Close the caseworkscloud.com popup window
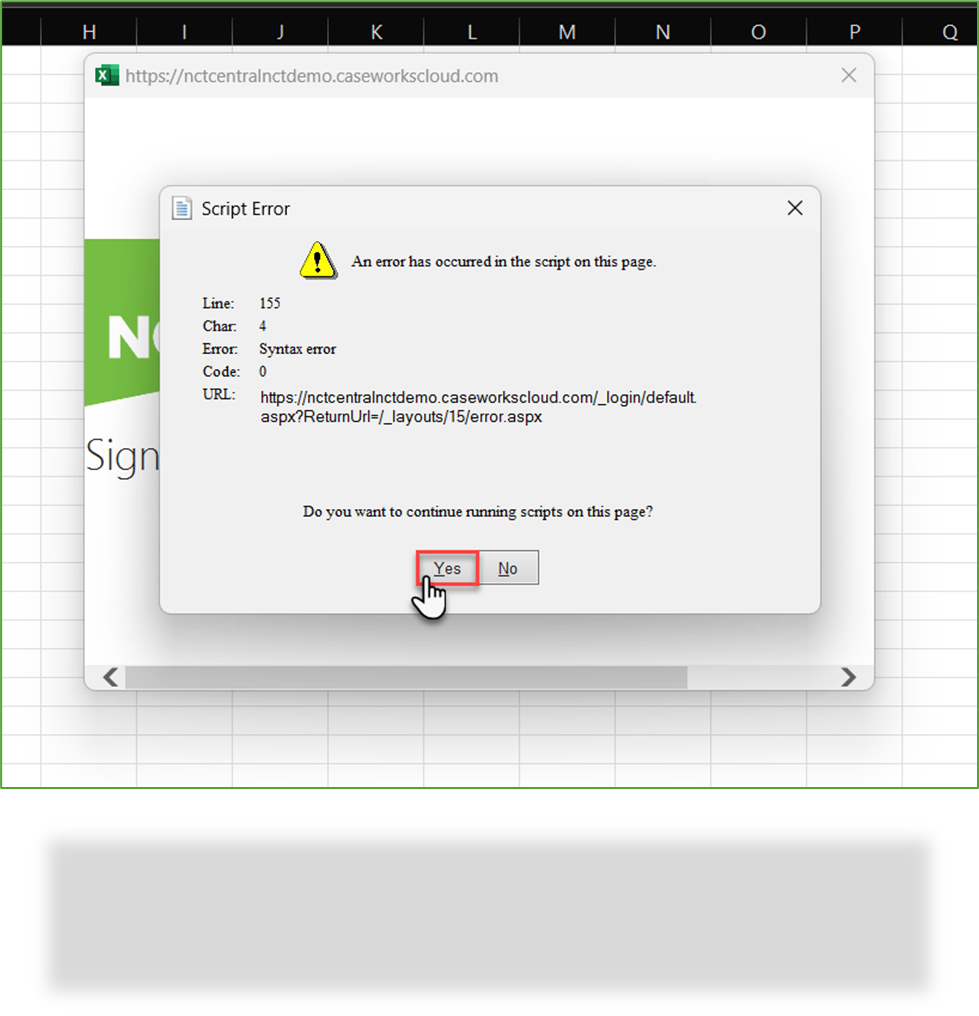 coord(848,74)
